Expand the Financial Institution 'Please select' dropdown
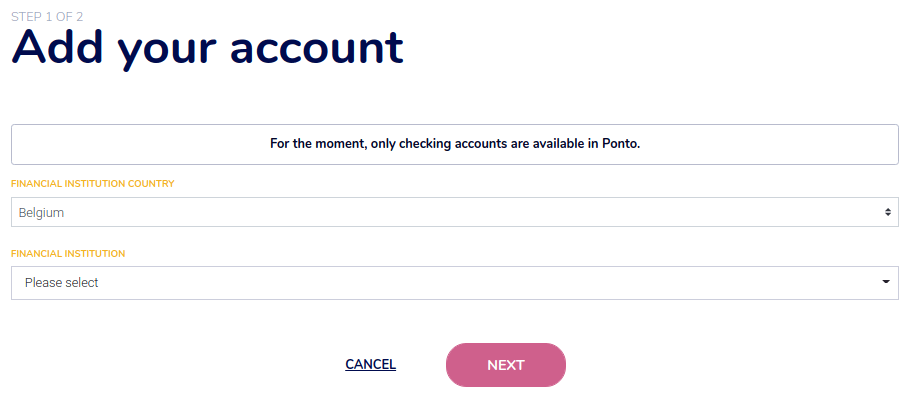Screen dimensions: 917x401 (455, 283)
